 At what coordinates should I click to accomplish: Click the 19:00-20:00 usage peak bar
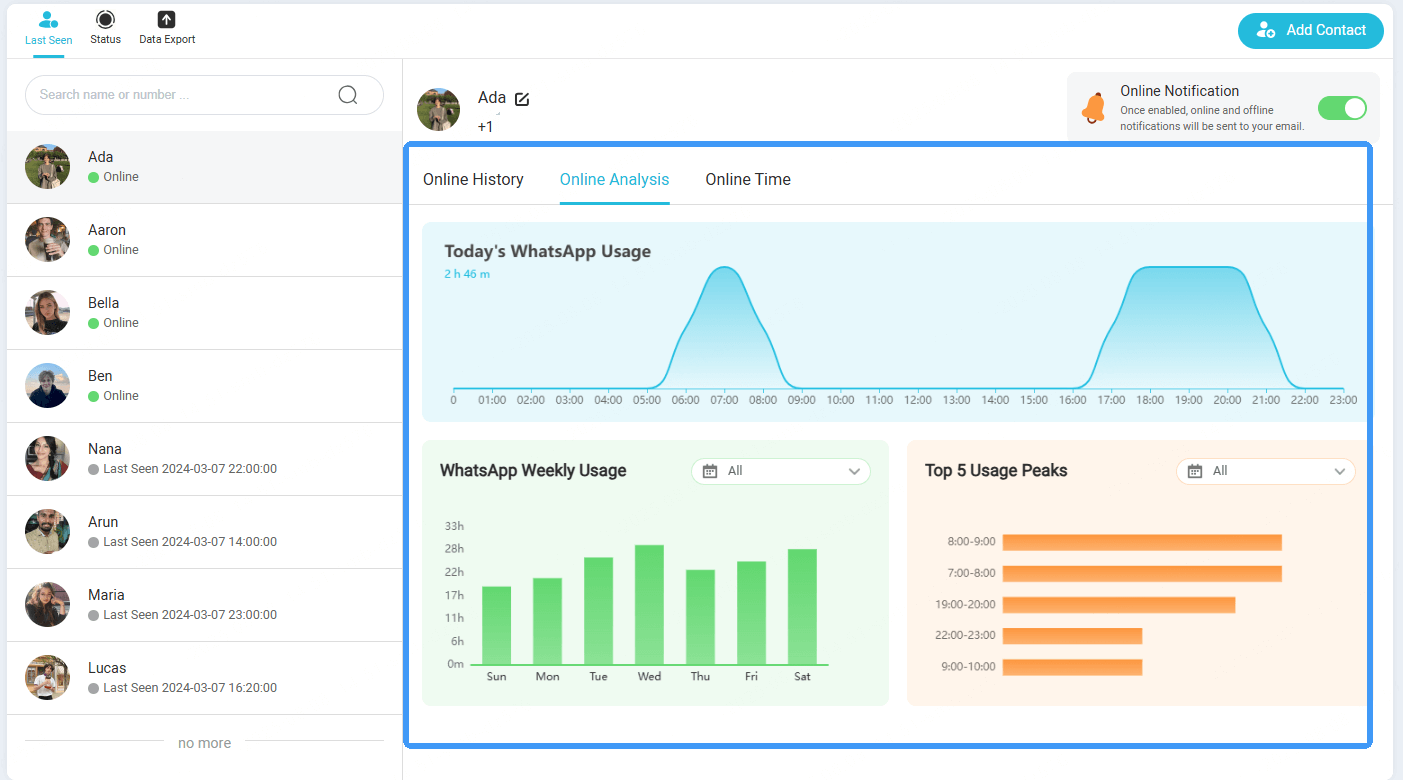coord(1119,605)
